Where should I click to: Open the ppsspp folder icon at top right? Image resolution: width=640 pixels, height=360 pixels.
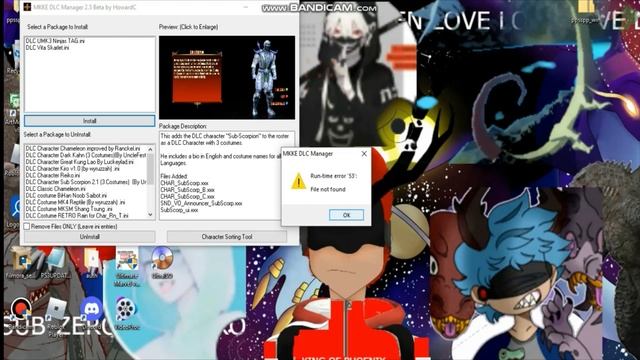(586, 11)
